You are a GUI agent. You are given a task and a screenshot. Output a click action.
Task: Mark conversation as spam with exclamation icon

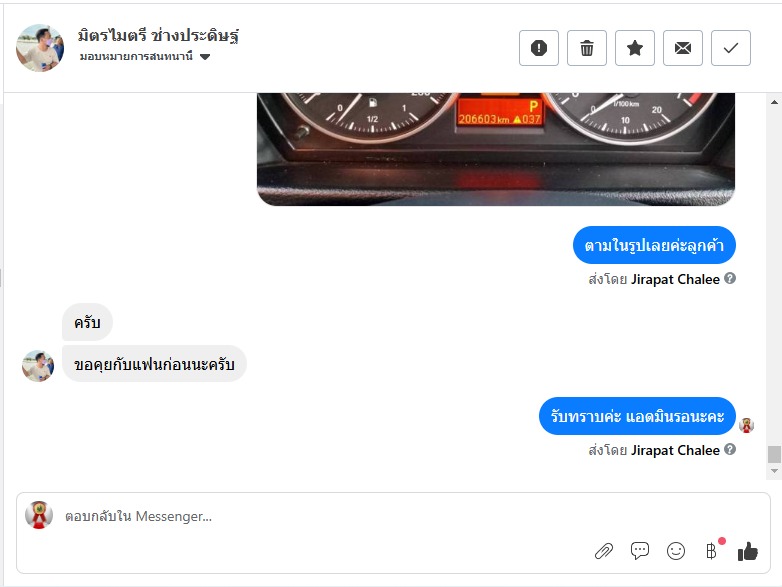tap(539, 48)
